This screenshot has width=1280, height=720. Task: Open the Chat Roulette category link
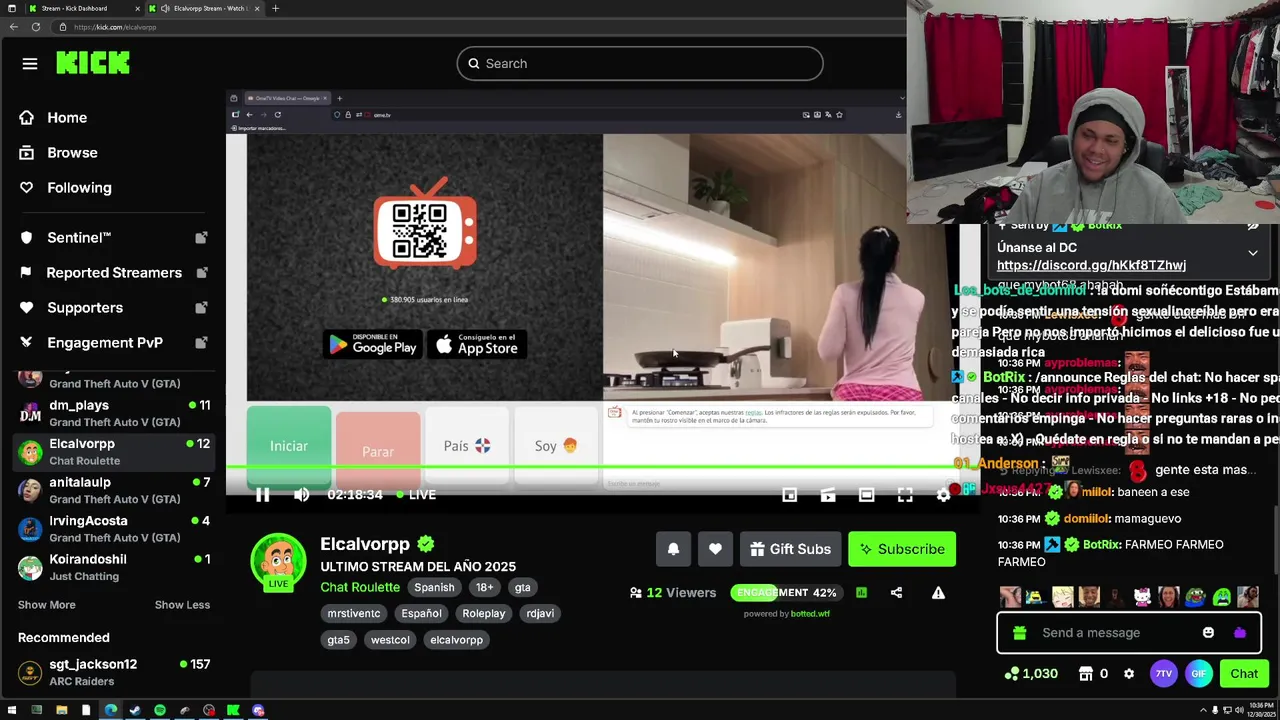tap(360, 588)
